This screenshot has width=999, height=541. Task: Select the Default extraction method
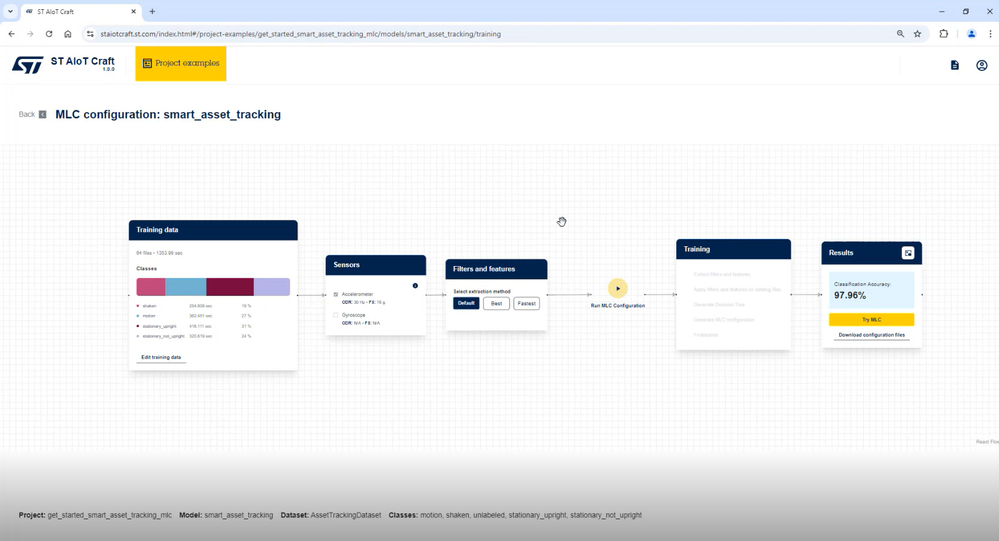coord(466,303)
